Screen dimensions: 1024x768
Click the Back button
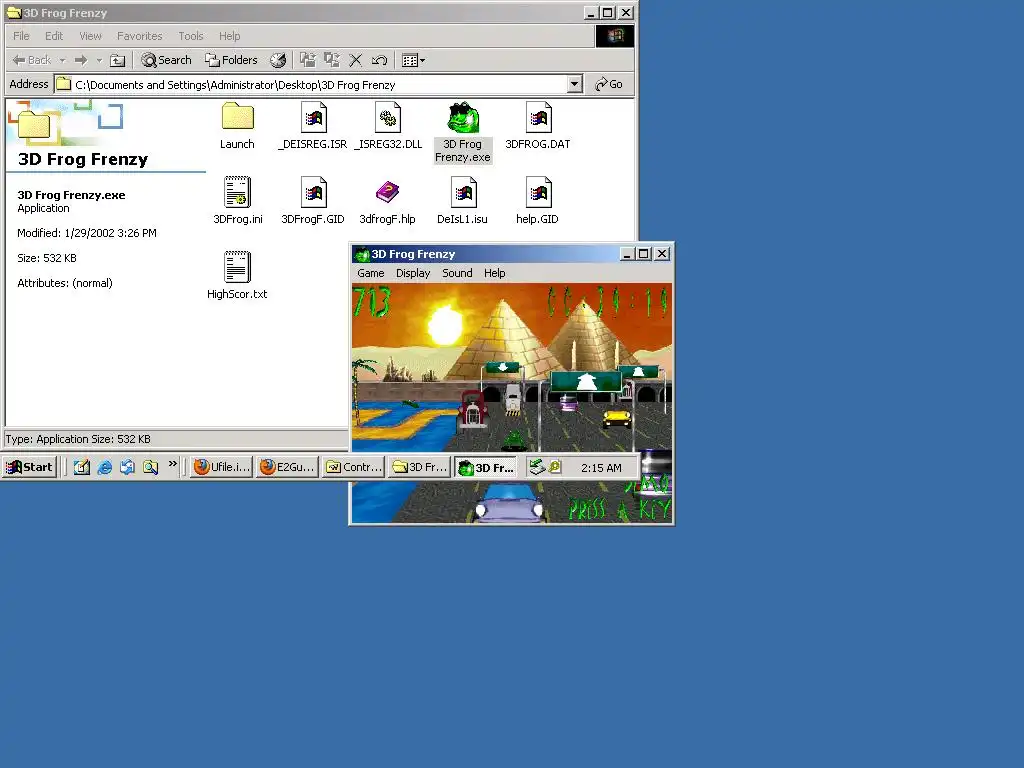point(32,61)
